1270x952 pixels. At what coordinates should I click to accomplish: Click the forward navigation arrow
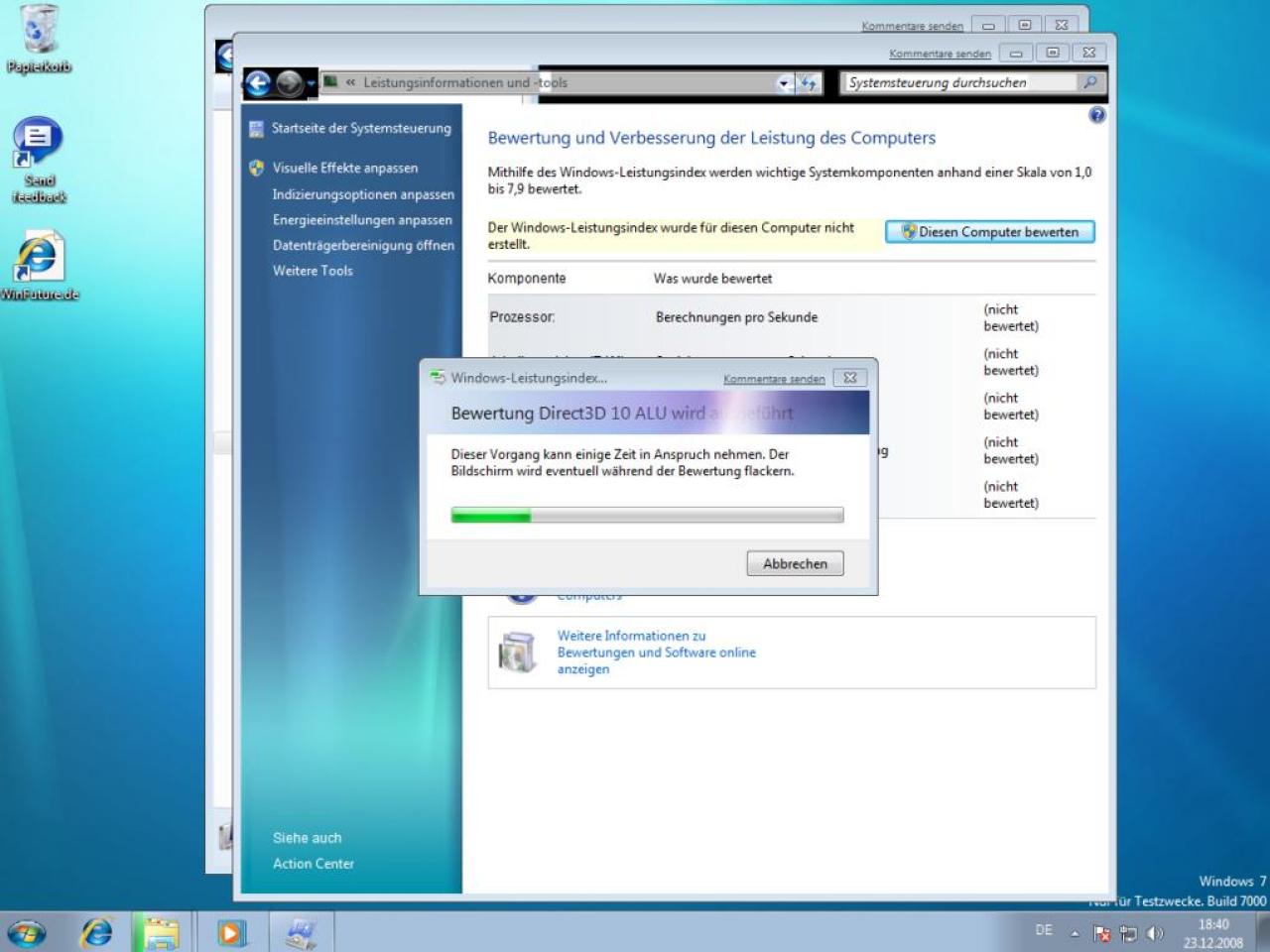(289, 83)
